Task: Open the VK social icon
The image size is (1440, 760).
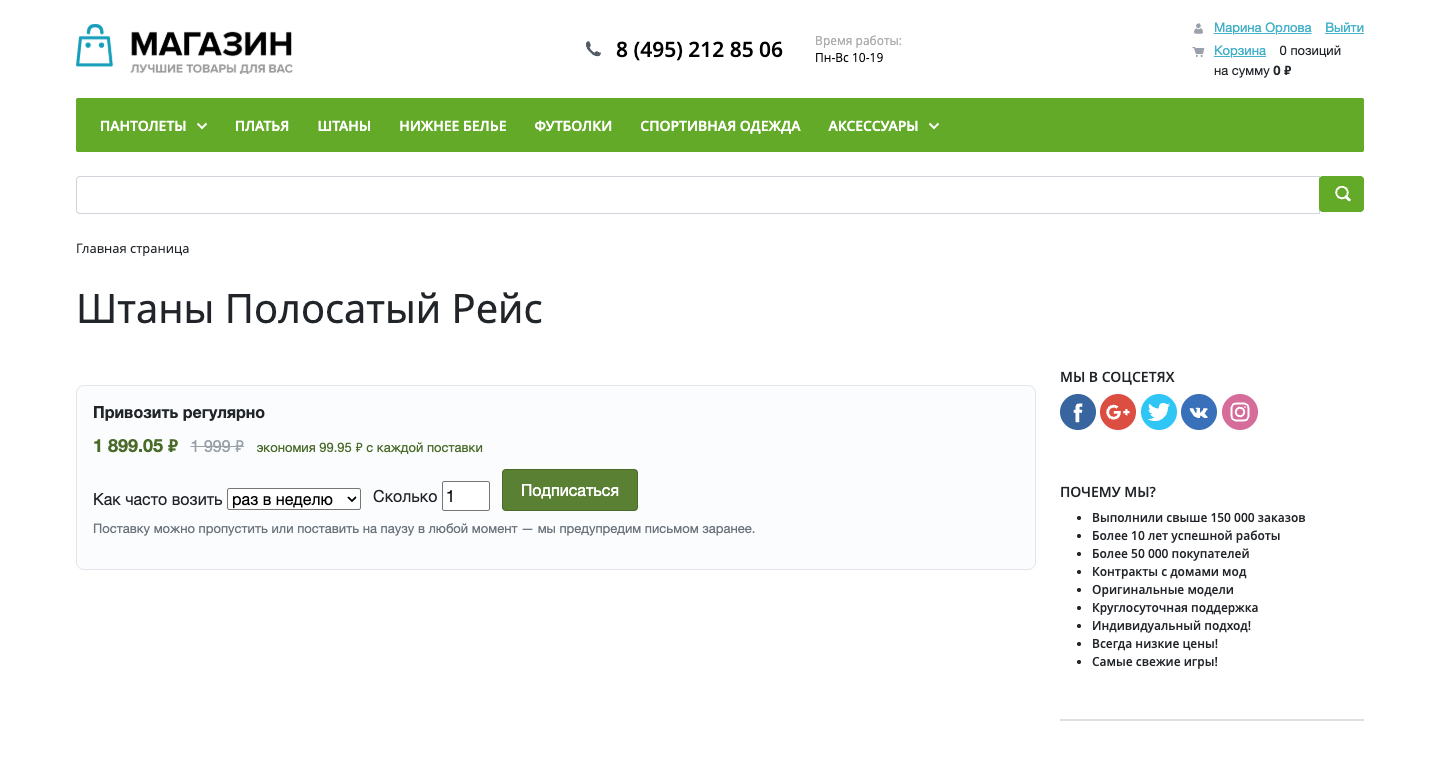Action: point(1199,412)
